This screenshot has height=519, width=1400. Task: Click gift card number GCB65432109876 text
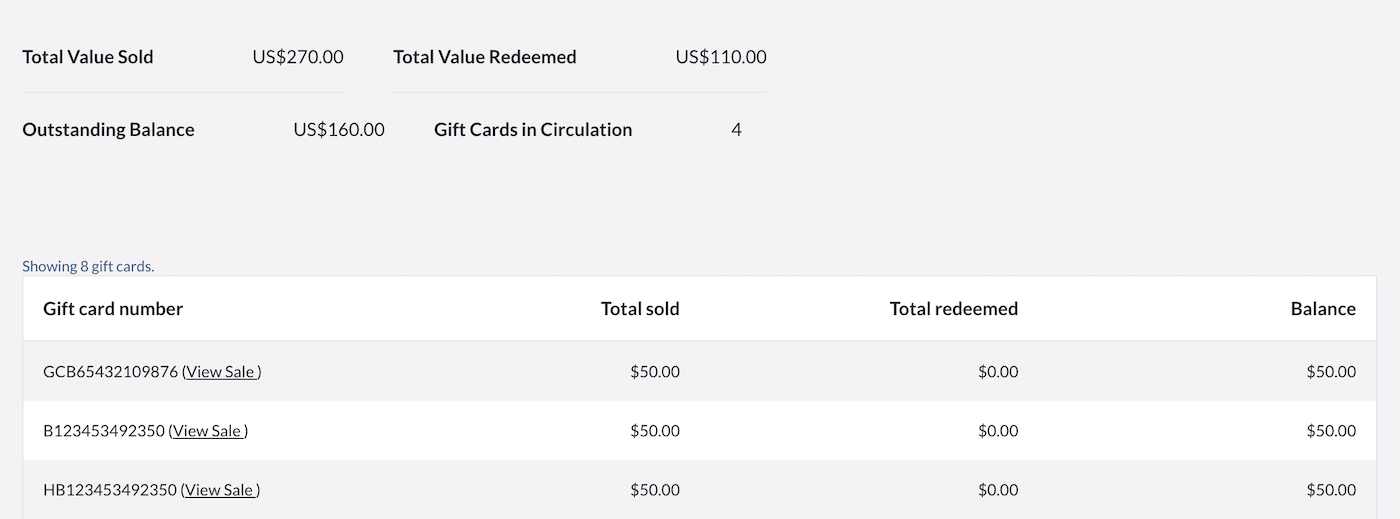click(110, 372)
